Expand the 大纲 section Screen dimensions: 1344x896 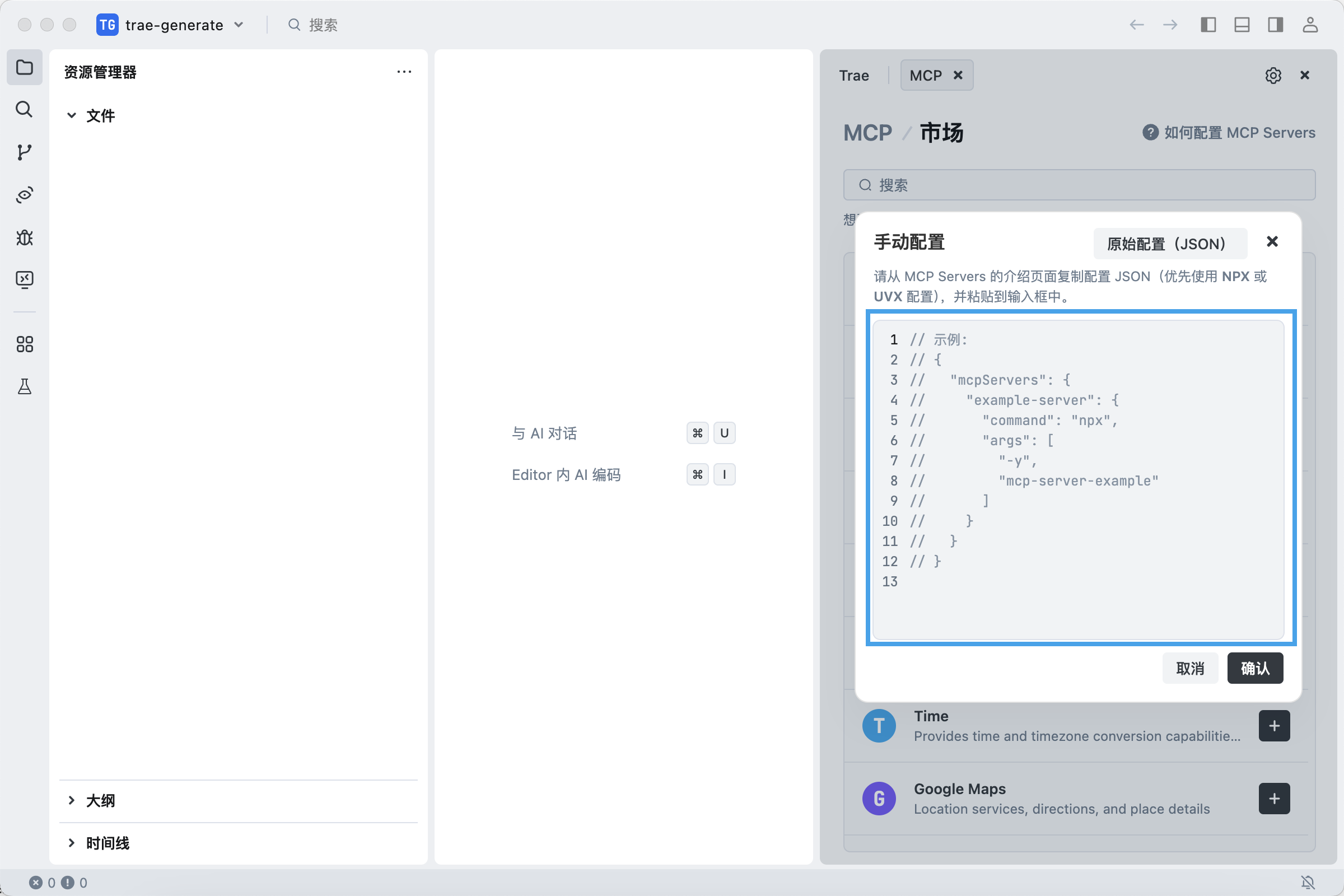click(100, 801)
